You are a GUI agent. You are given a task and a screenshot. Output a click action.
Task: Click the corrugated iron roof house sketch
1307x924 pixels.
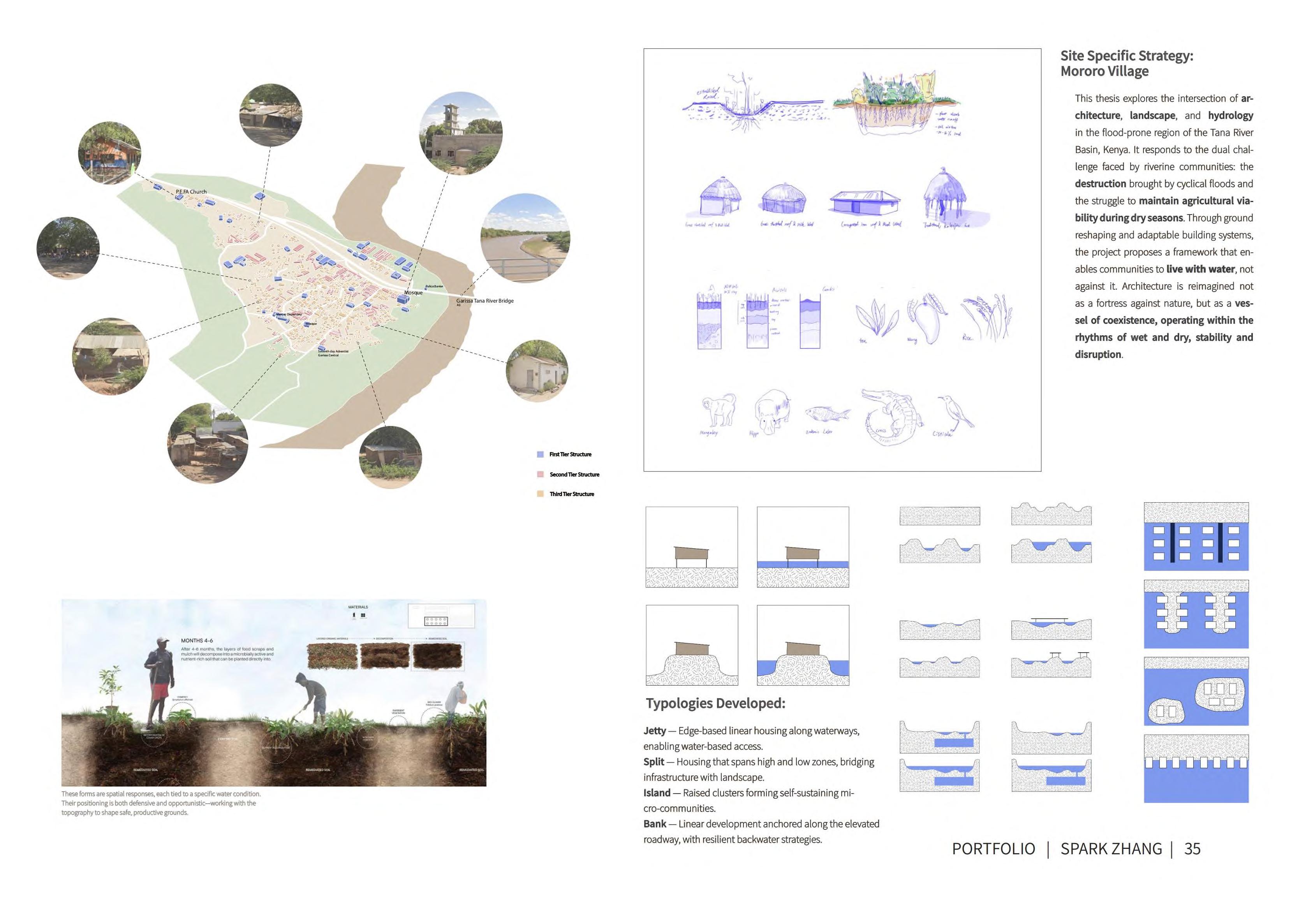(865, 203)
